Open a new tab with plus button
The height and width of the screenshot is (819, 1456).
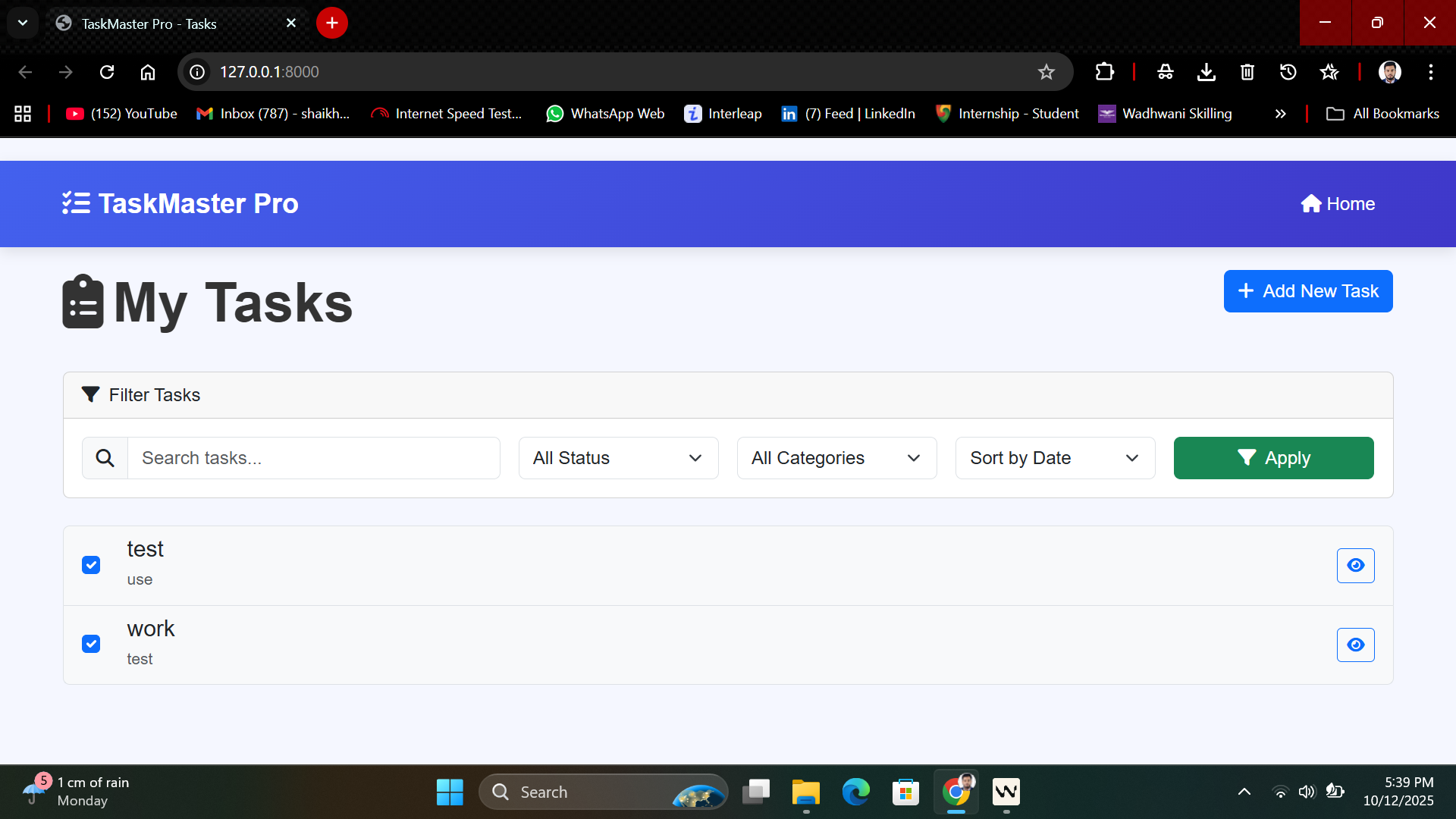[332, 23]
